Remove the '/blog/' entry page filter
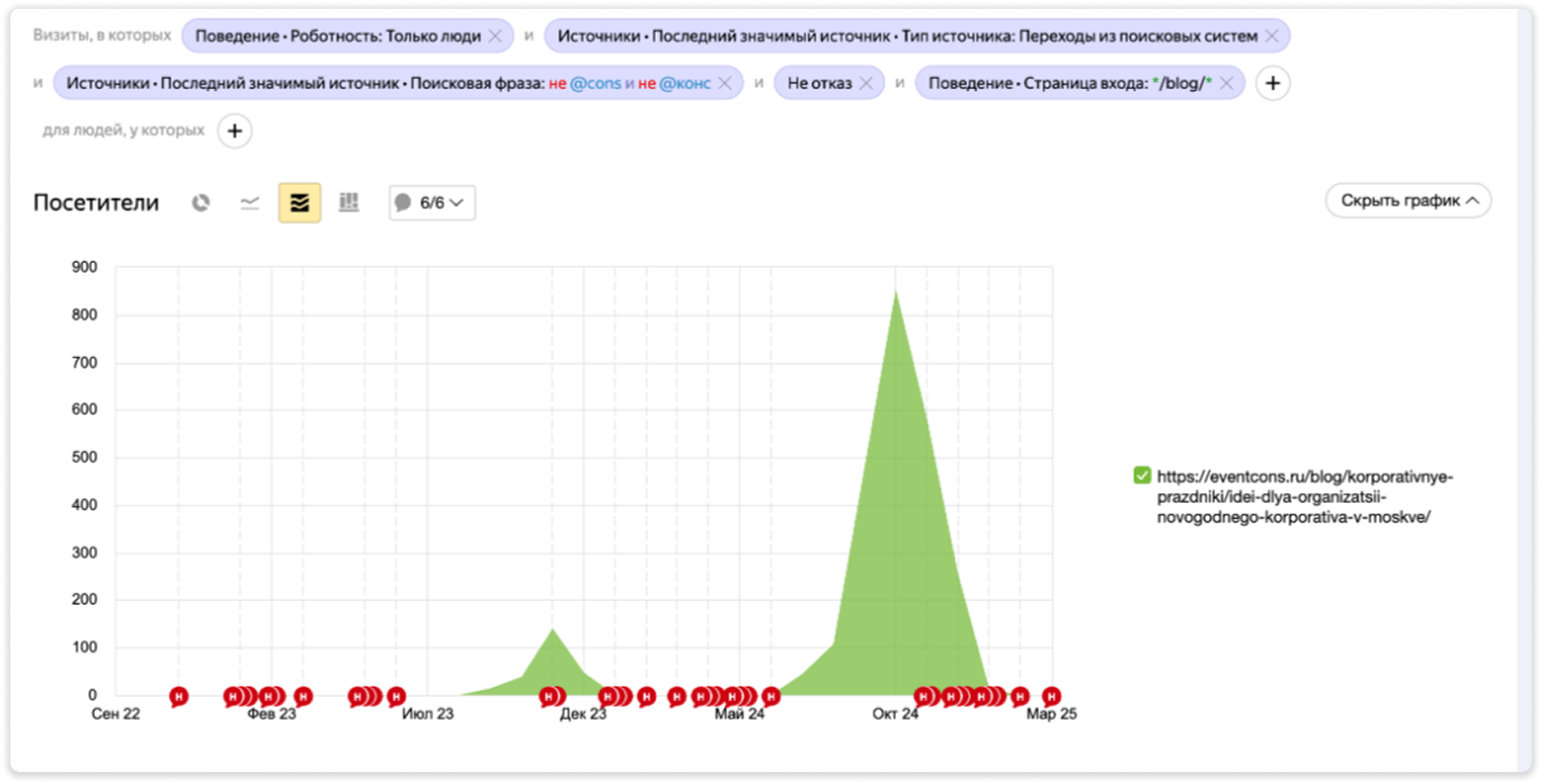 tap(1226, 83)
